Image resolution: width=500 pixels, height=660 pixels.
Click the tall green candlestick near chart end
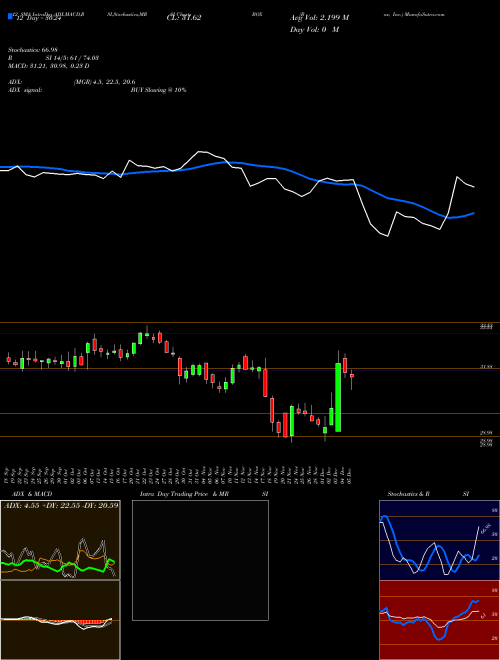[x=338, y=397]
